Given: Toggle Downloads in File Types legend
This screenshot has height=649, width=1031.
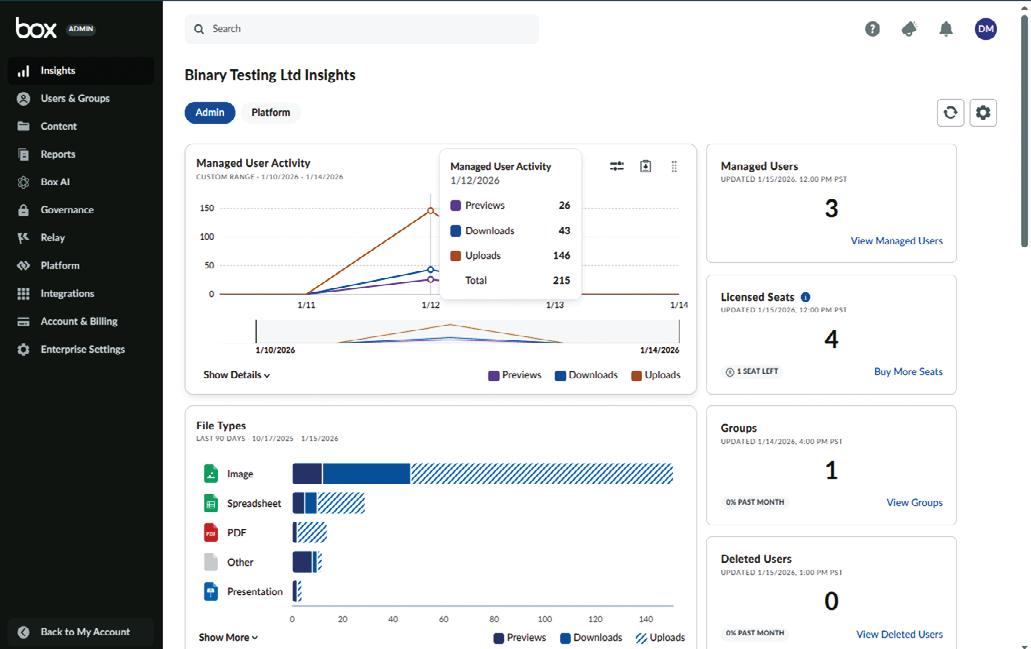Looking at the screenshot, I should click(590, 638).
